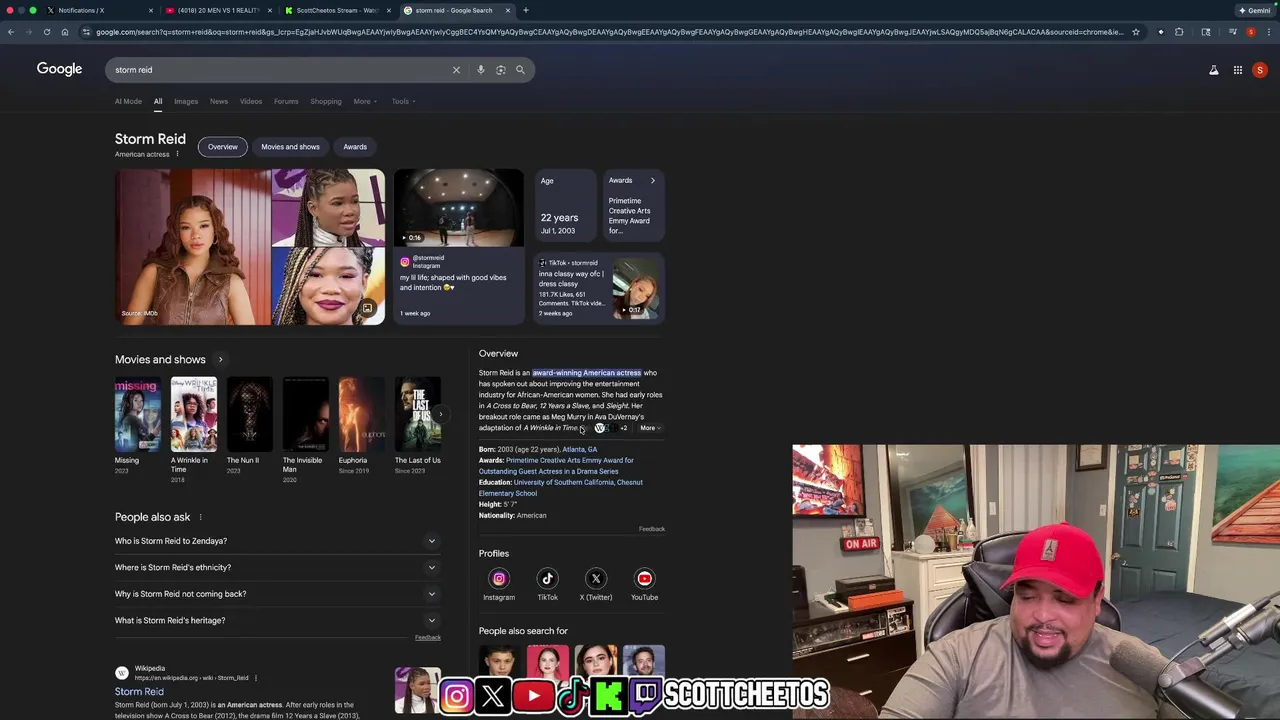Click the browser home icon

[x=65, y=32]
